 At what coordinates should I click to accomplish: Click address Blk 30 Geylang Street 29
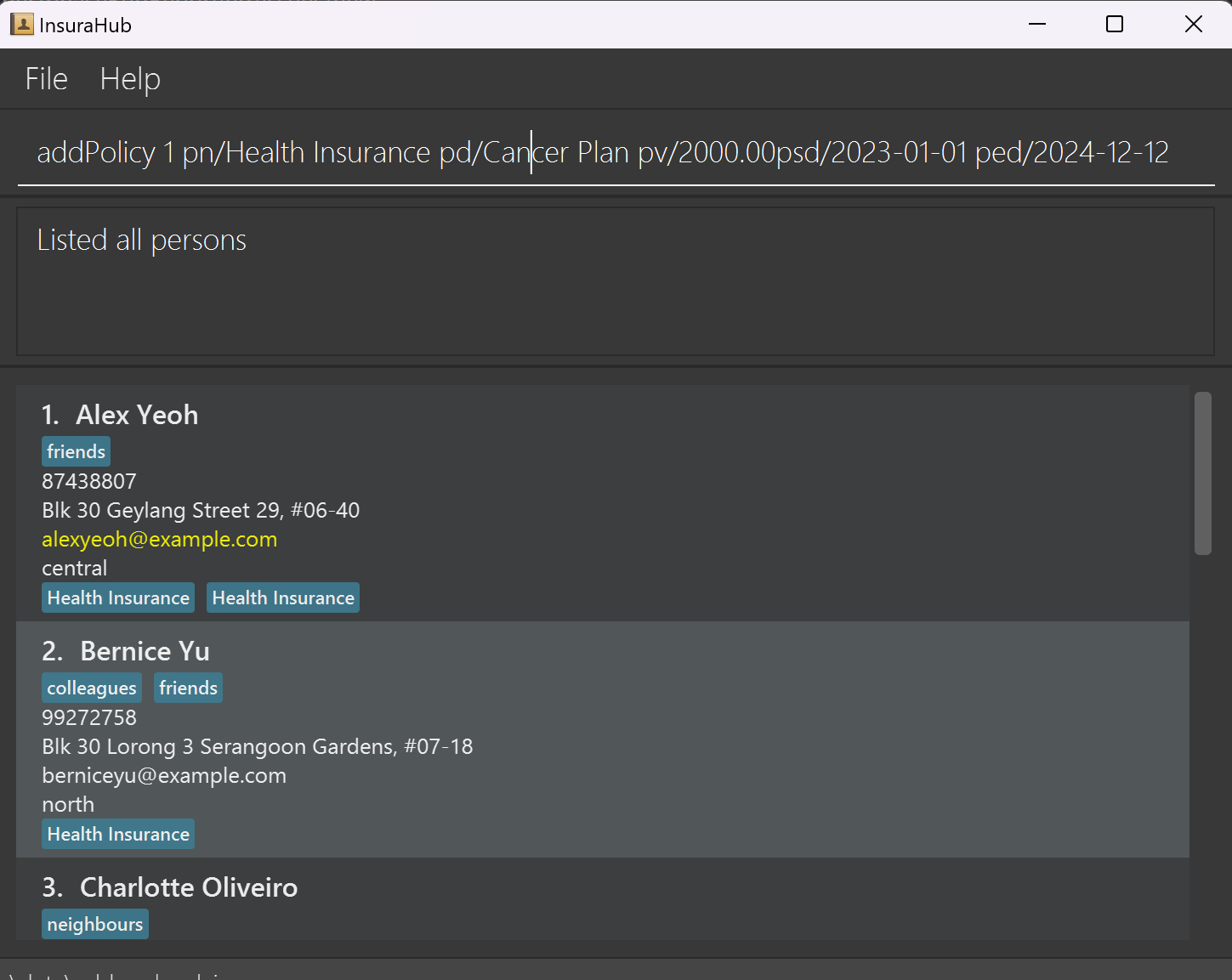click(x=201, y=510)
